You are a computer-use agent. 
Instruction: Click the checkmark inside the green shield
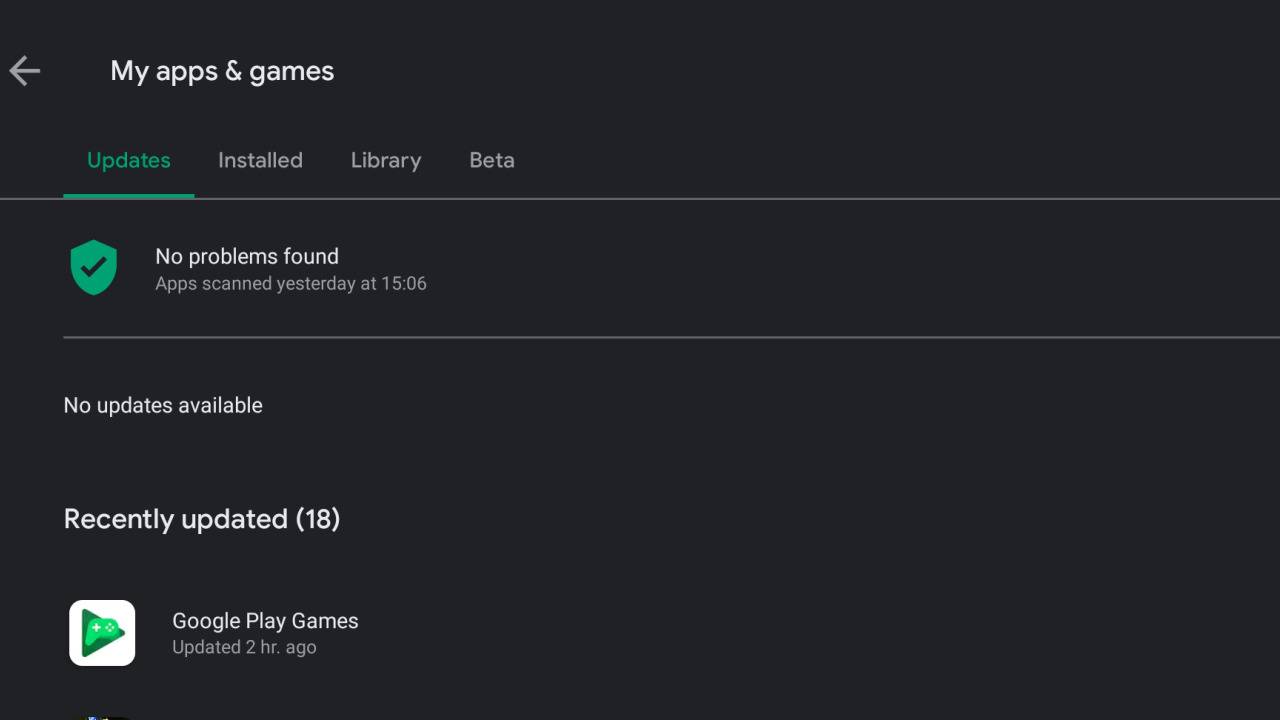click(x=94, y=267)
